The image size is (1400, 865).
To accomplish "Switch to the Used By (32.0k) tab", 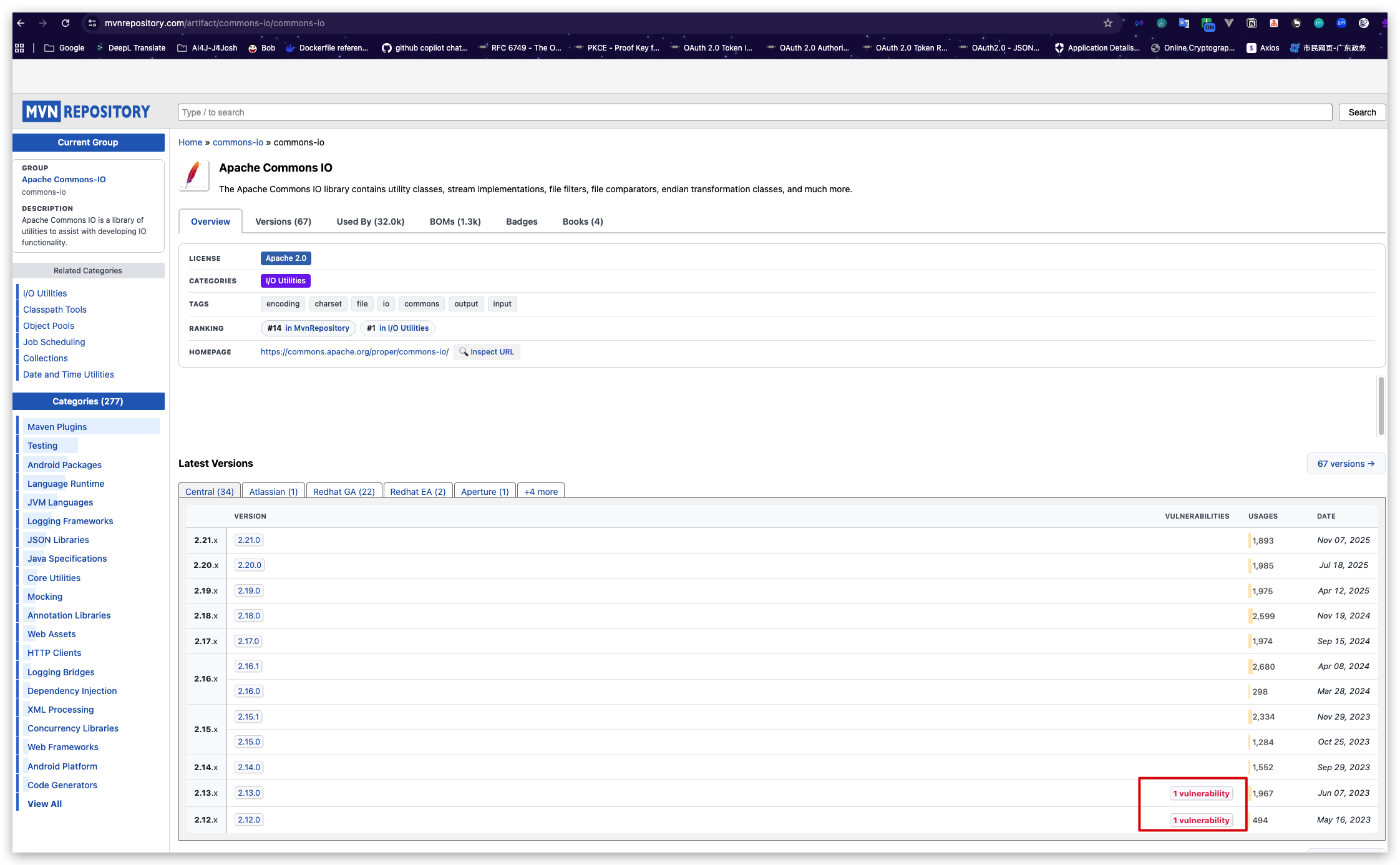I will pyautogui.click(x=371, y=222).
